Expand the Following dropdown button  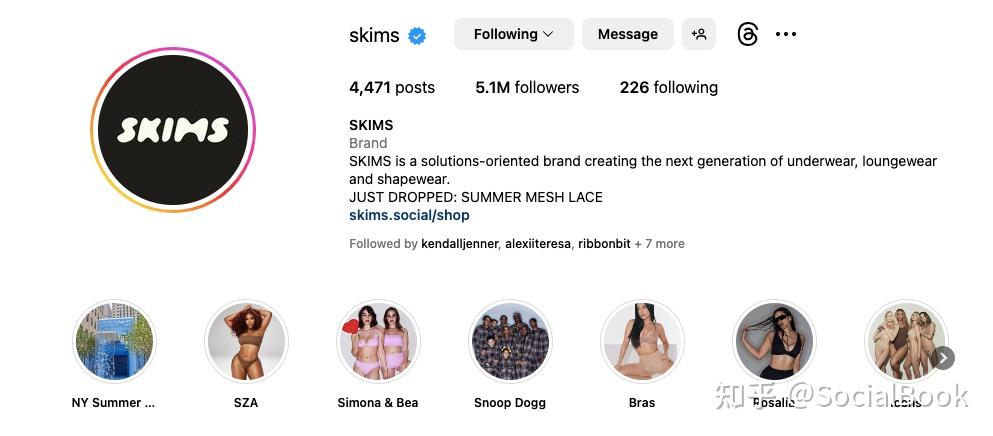click(513, 34)
